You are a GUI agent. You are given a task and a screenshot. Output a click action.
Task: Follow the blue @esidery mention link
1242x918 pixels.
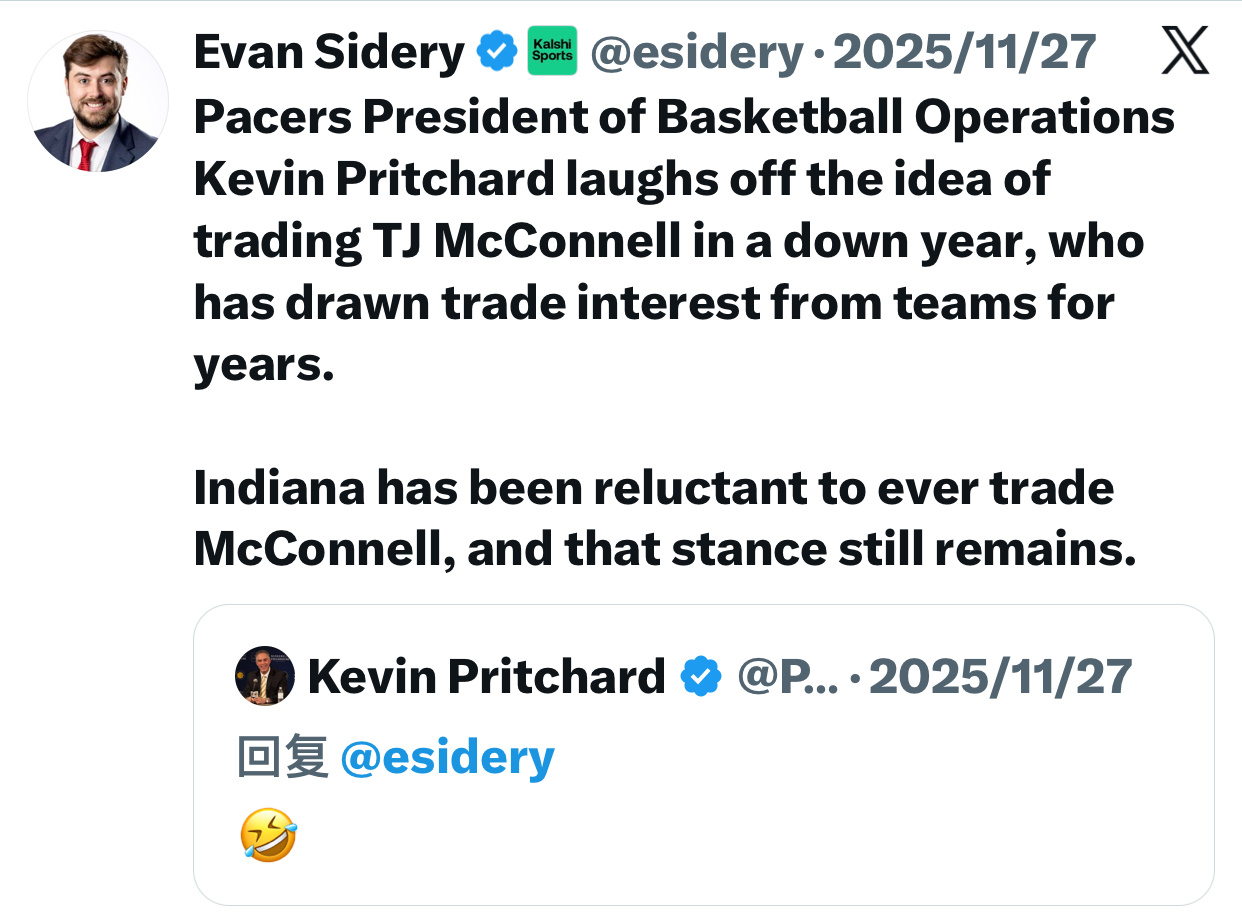(447, 758)
